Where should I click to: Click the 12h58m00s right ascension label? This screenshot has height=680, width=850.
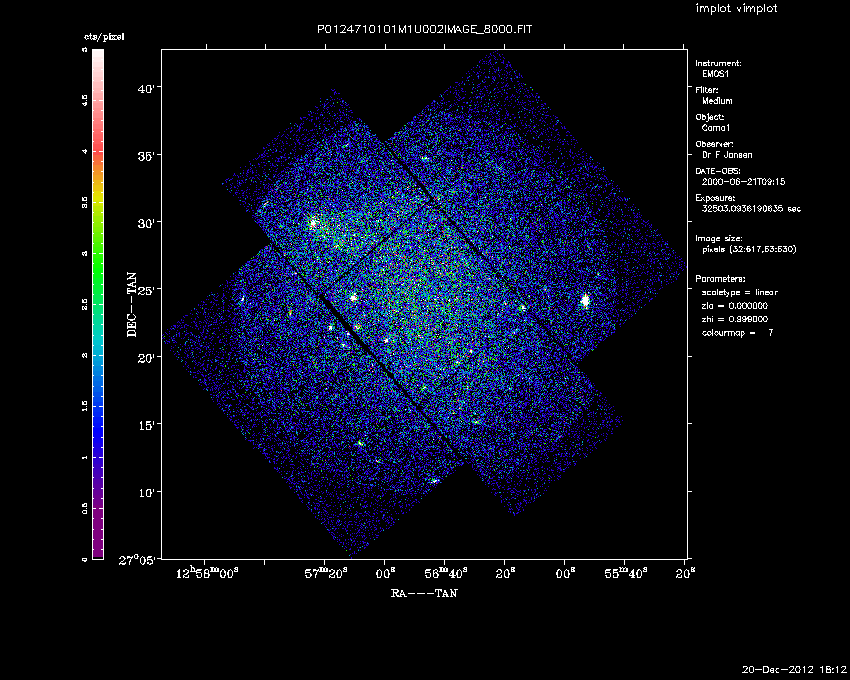pos(207,574)
